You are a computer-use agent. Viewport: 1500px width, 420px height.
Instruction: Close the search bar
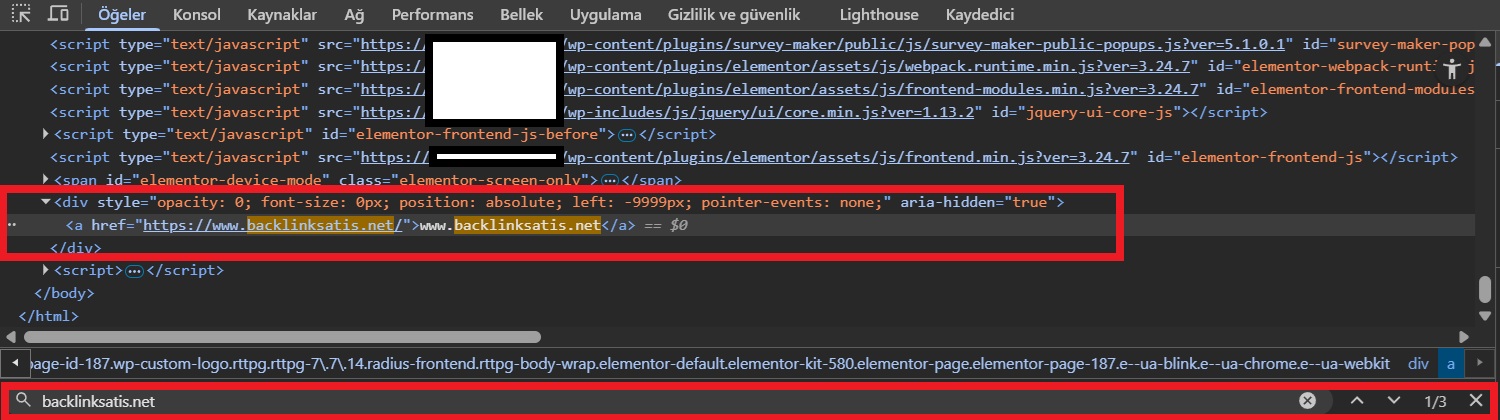(1475, 401)
